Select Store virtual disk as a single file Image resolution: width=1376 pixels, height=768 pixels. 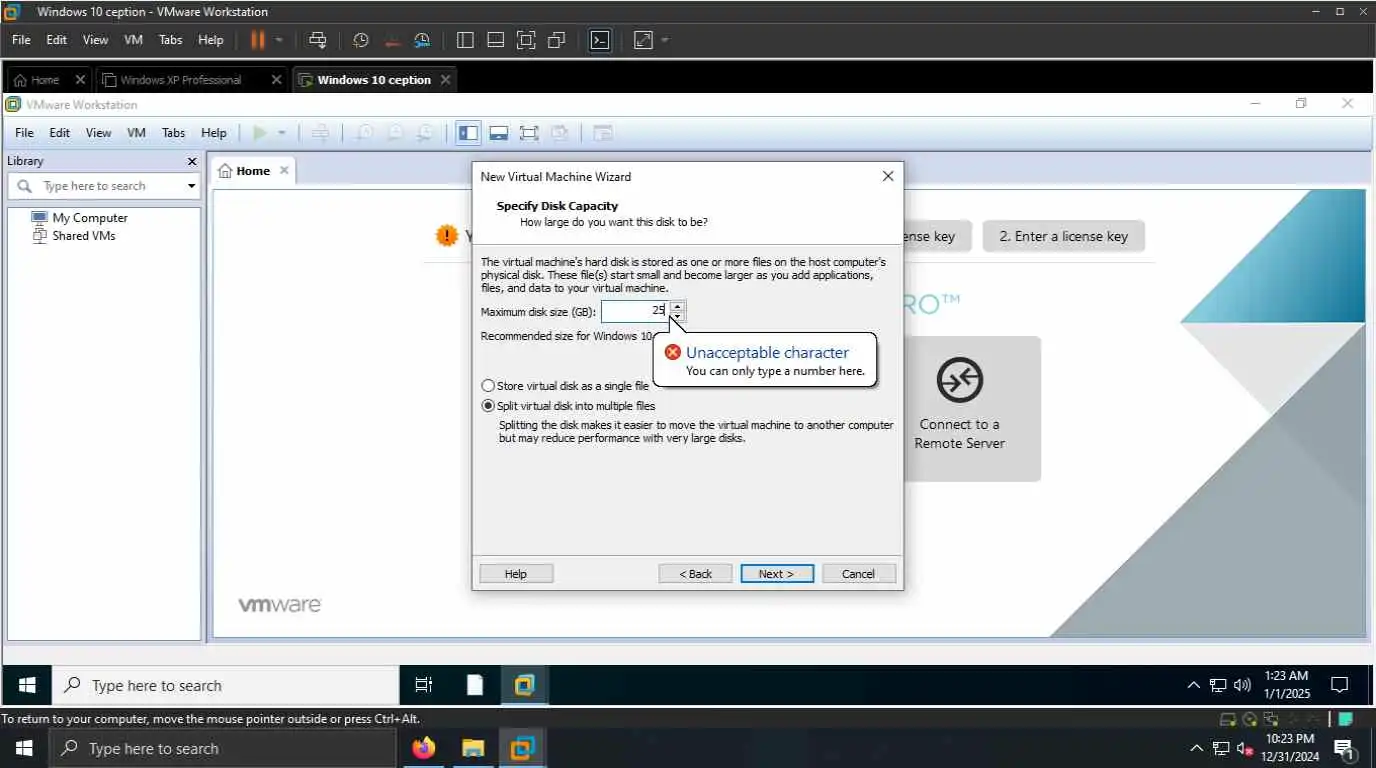565,386
